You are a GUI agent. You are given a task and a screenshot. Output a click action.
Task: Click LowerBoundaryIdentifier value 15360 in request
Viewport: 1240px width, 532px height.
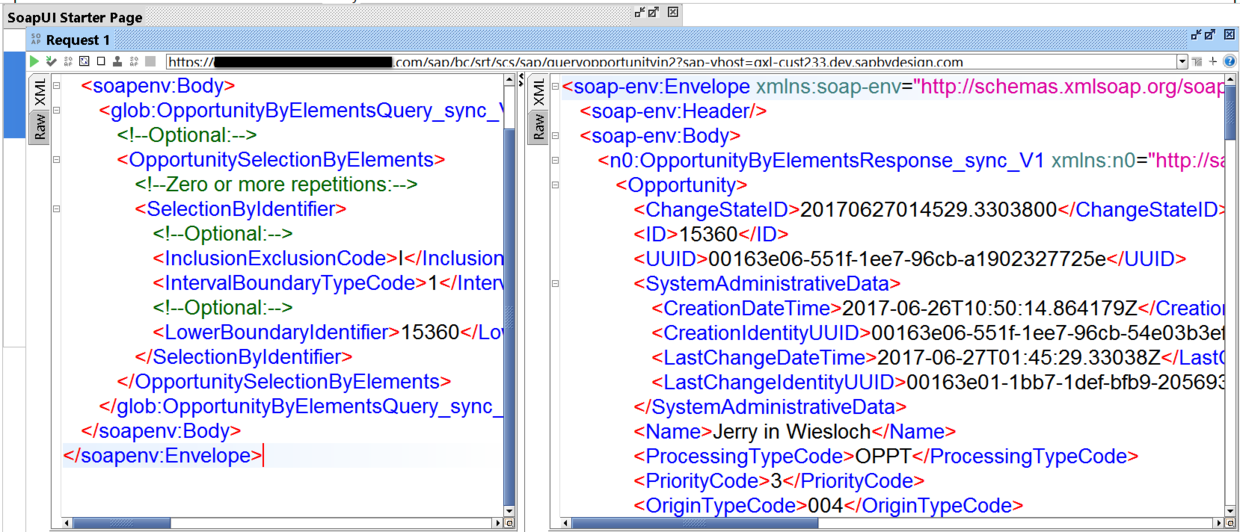429,332
